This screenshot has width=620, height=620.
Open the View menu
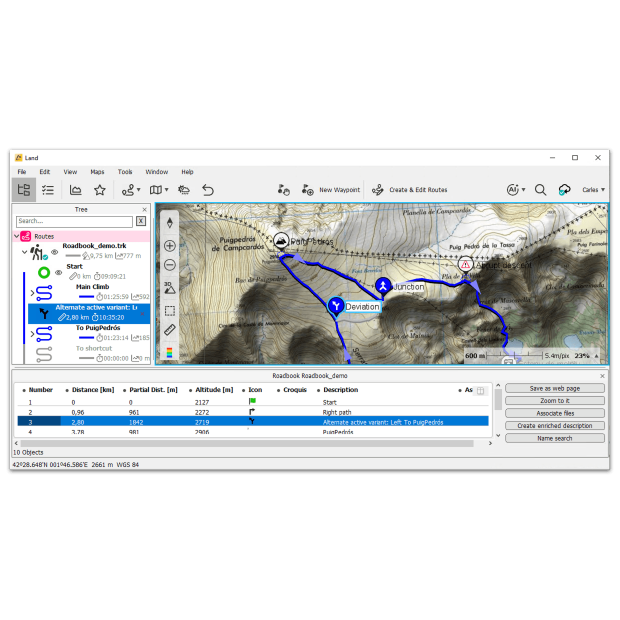70,172
